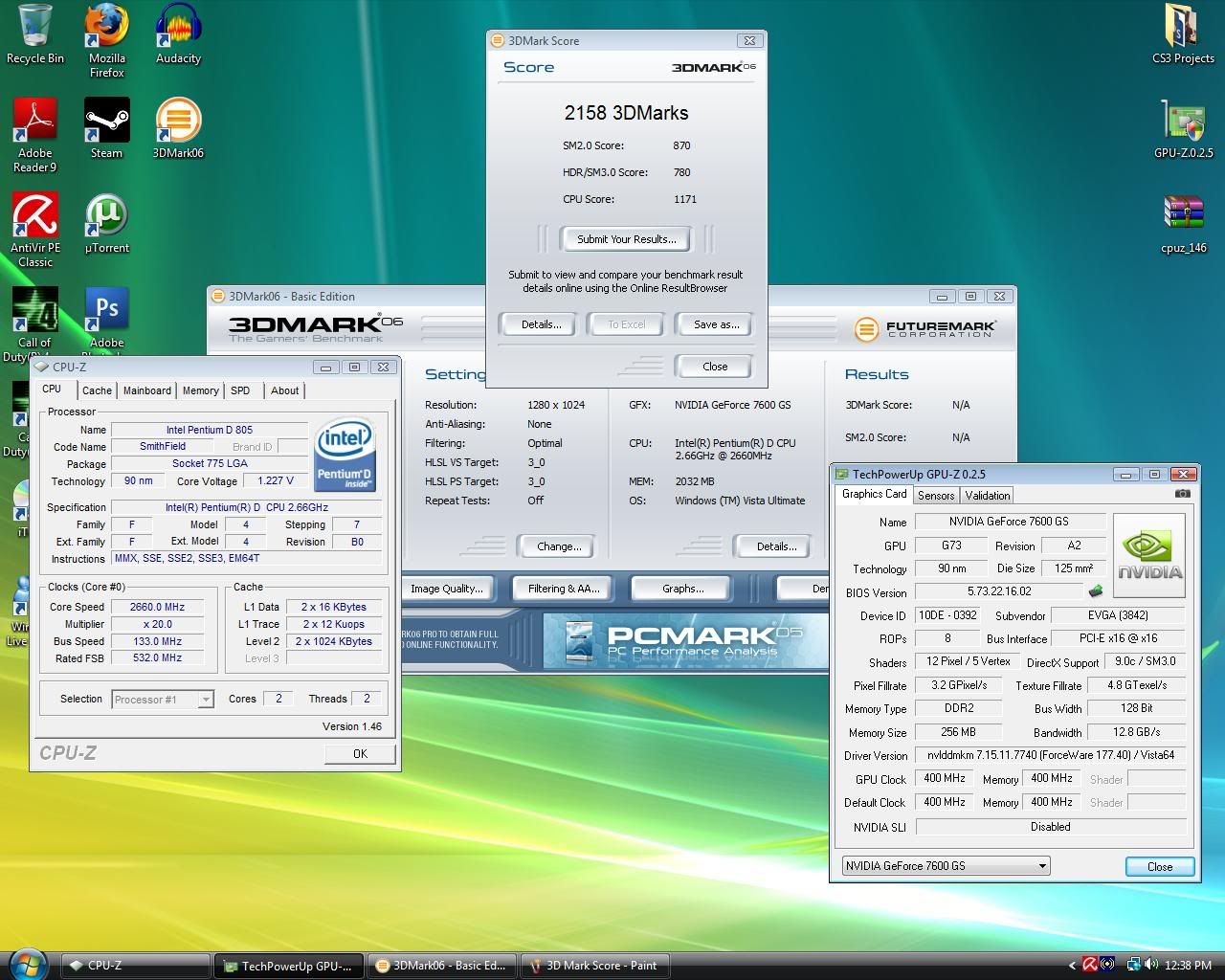Click OK button in CPU-Z
This screenshot has width=1225, height=980.
(x=360, y=754)
